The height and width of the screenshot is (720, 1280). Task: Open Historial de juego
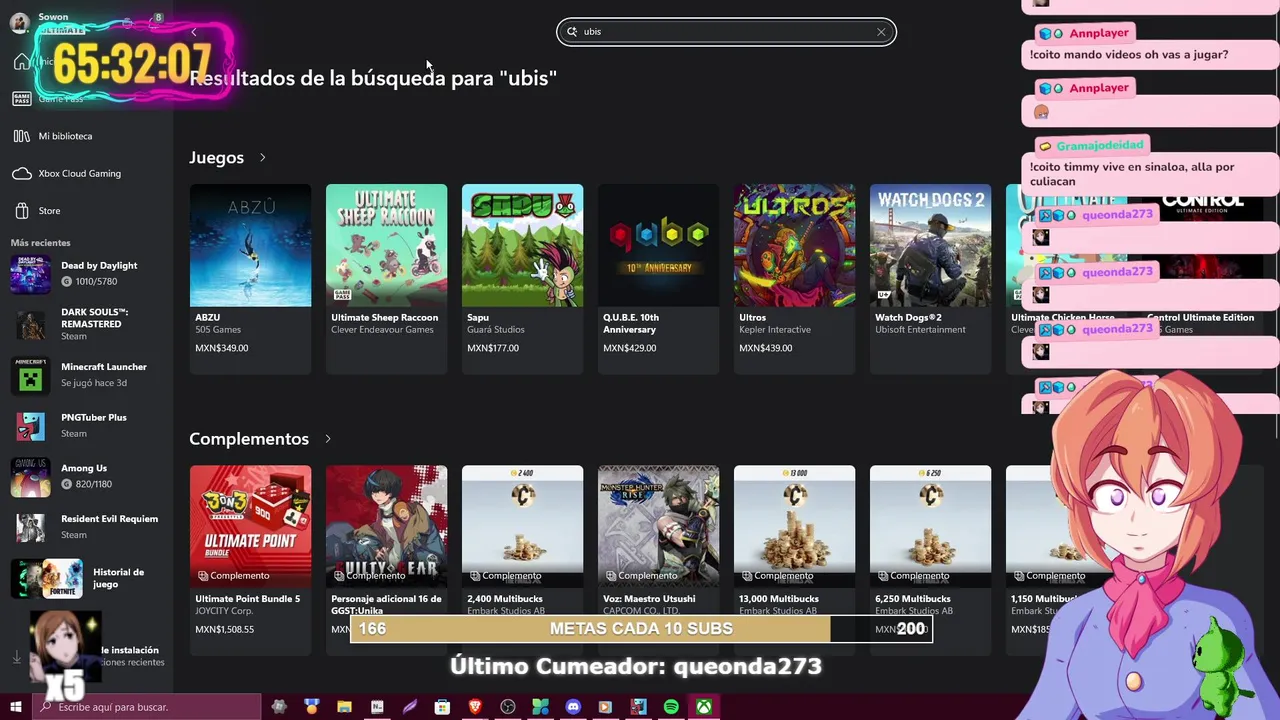coord(87,578)
